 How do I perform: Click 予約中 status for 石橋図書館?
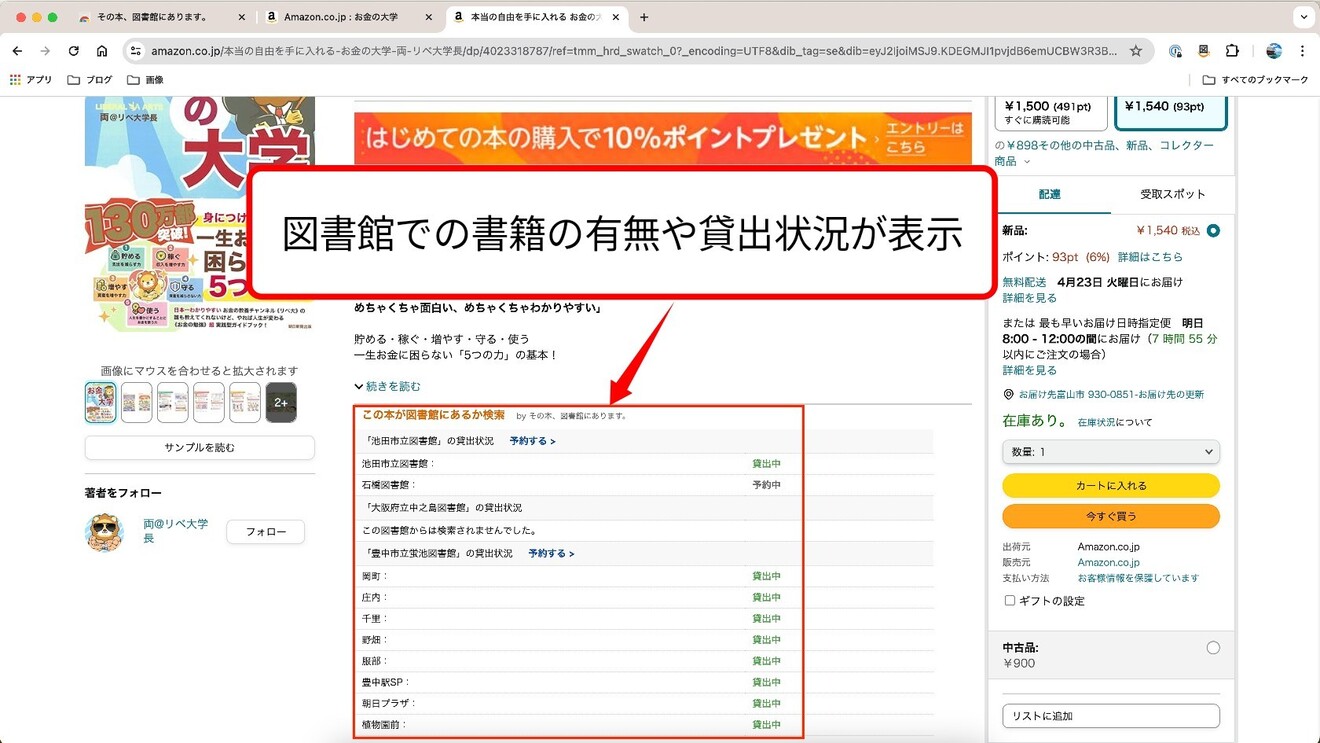(x=766, y=485)
